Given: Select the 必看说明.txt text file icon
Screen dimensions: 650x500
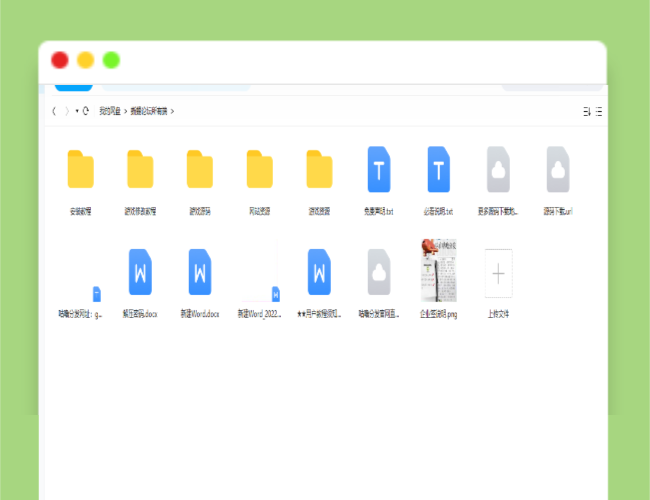Looking at the screenshot, I should (439, 169).
